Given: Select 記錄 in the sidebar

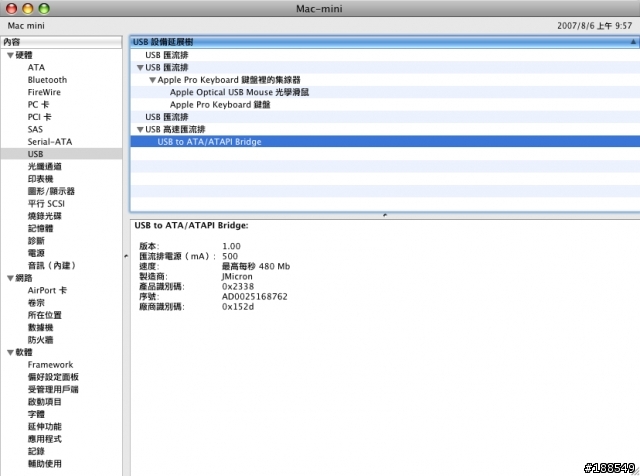Looking at the screenshot, I should tap(36, 451).
